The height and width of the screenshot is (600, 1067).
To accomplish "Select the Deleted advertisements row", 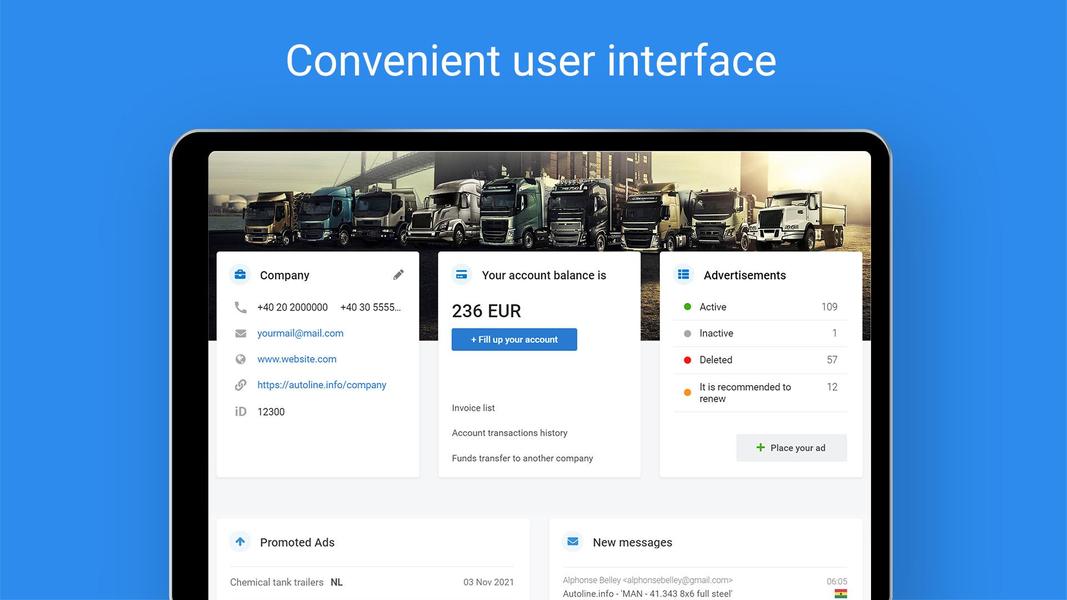I will pos(760,360).
